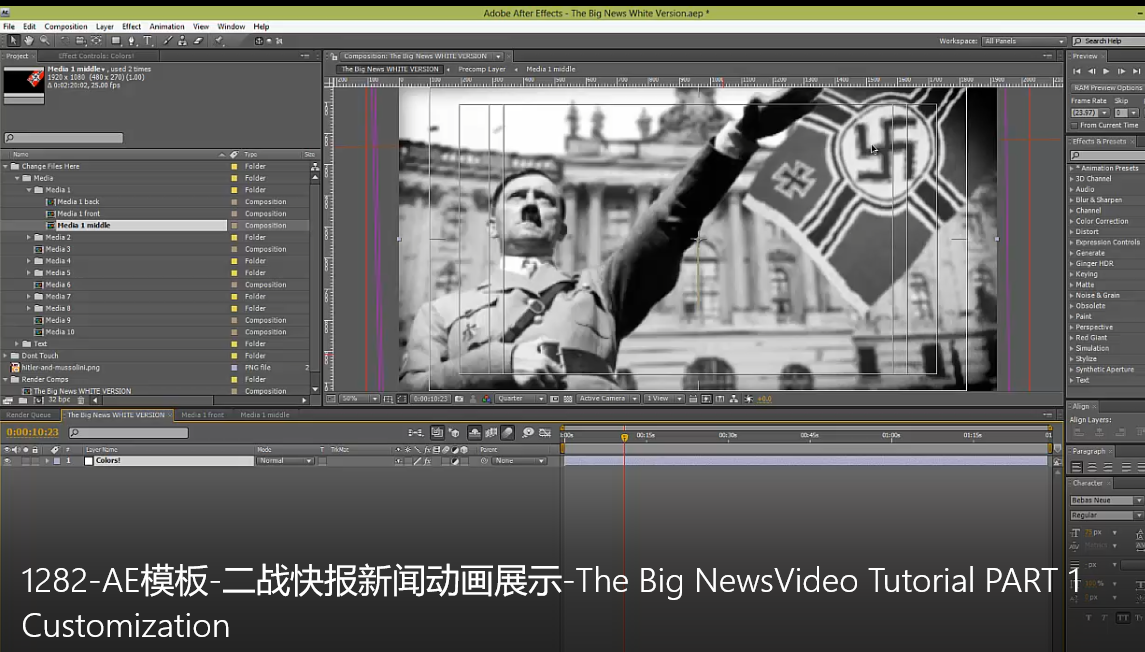This screenshot has height=652, width=1145.
Task: Click the timeline layer search field
Action: point(128,433)
